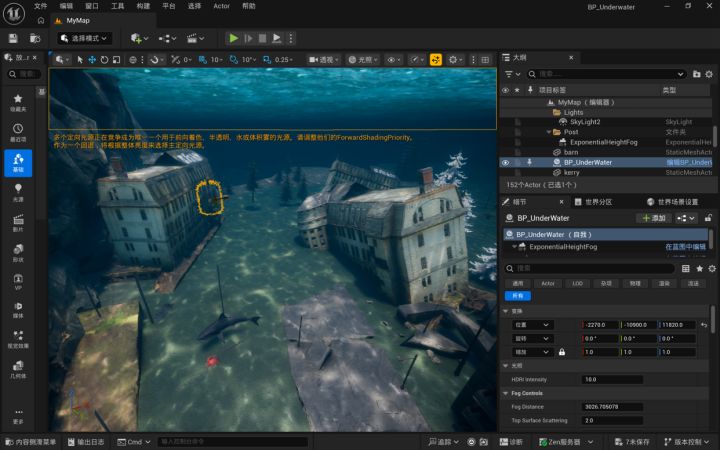Image resolution: width=720 pixels, height=450 pixels.
Task: Click the HDRI Intensity value field
Action: pos(612,380)
